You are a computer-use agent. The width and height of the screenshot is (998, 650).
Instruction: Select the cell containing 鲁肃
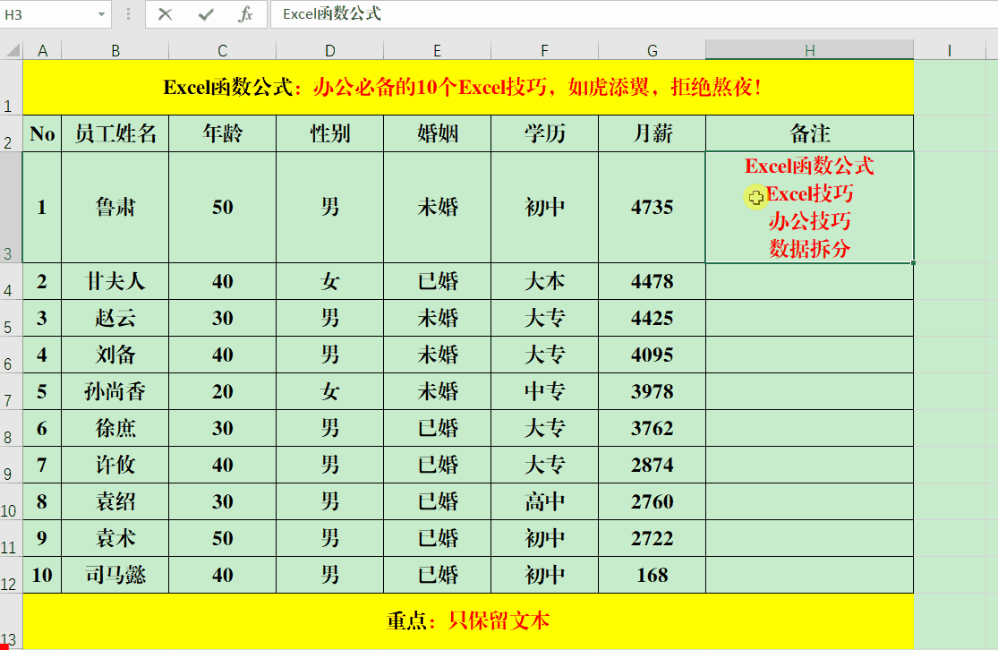tap(115, 207)
